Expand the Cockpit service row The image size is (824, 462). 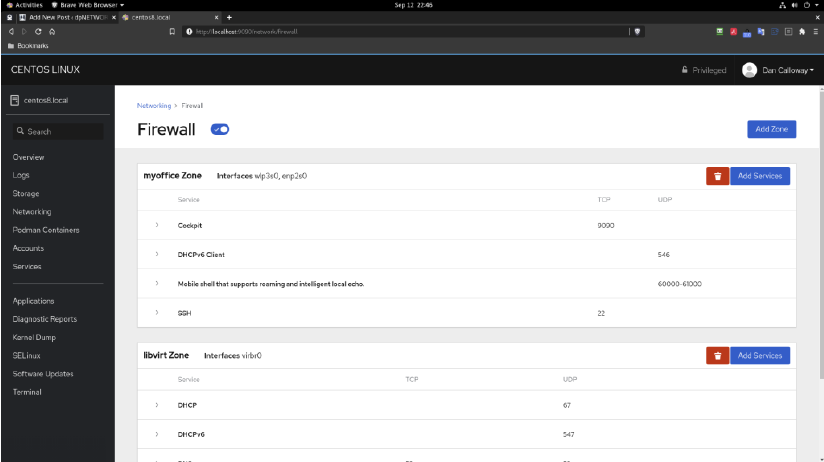point(157,225)
